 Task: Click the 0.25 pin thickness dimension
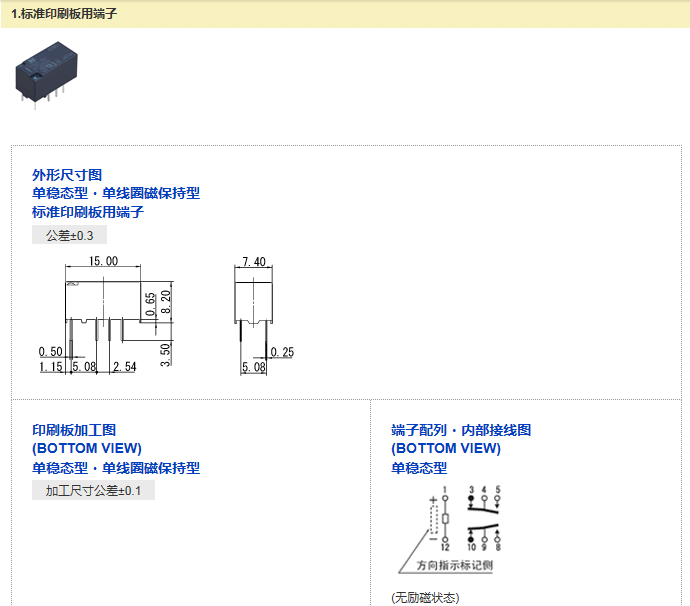click(281, 353)
